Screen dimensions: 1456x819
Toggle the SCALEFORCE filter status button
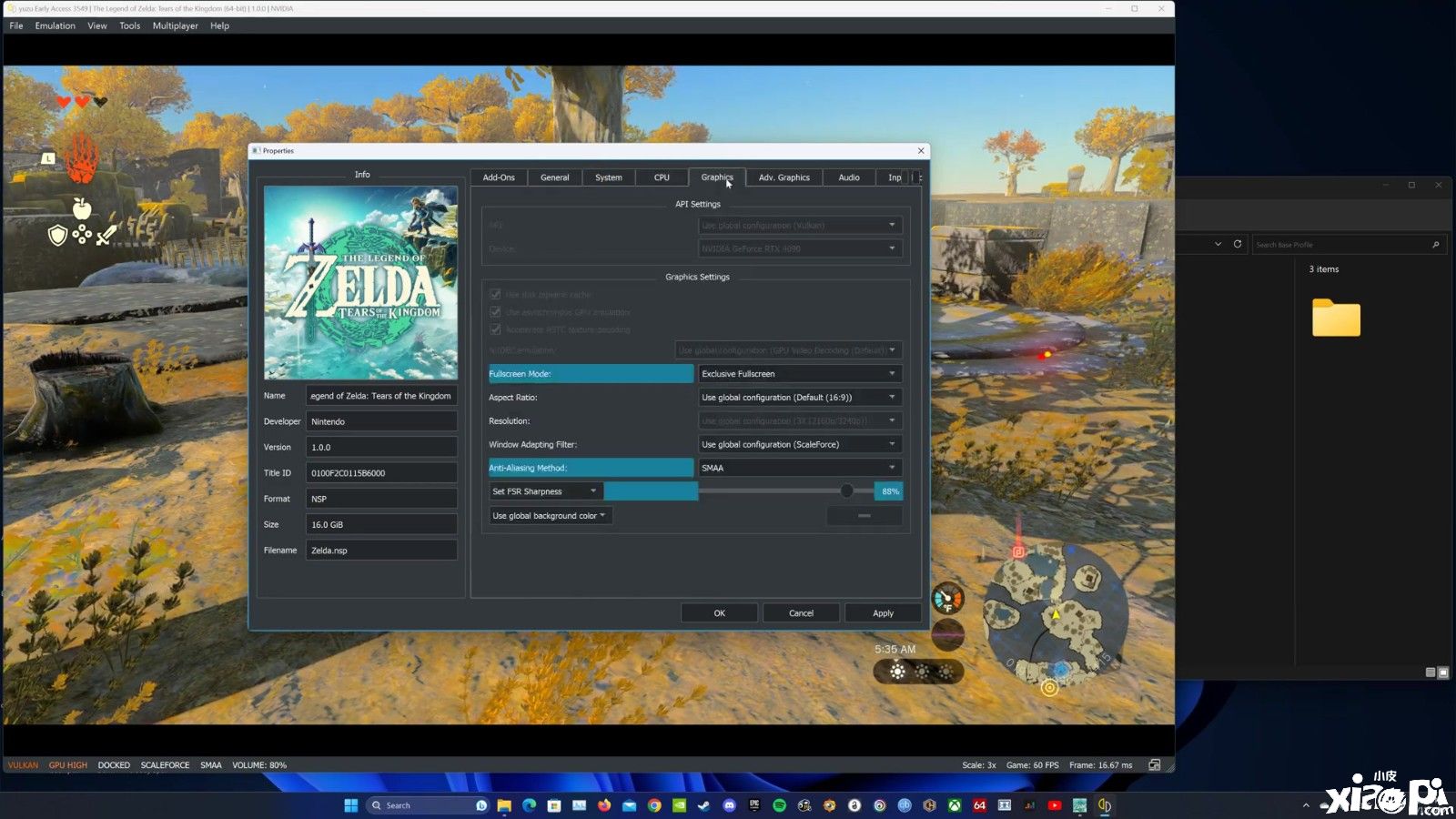(165, 765)
